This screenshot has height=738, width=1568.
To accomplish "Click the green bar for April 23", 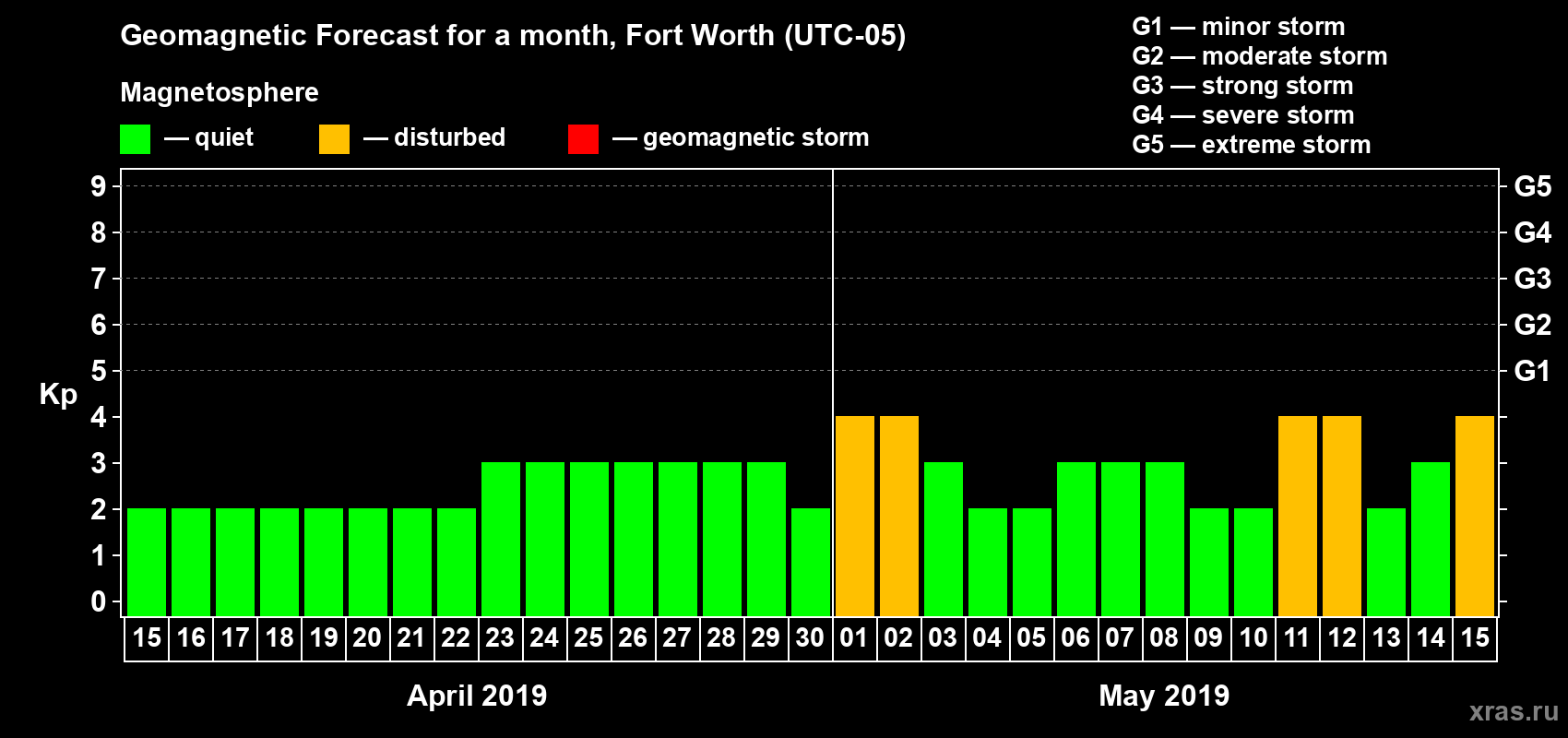I will coord(501,539).
